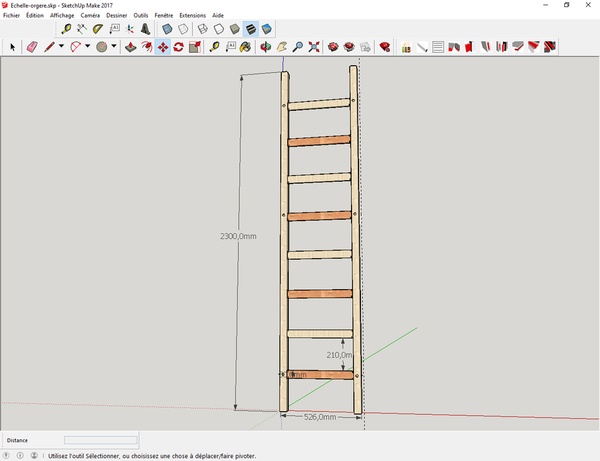The height and width of the screenshot is (461, 600).
Task: Choose the Move tool
Action: coord(162,46)
